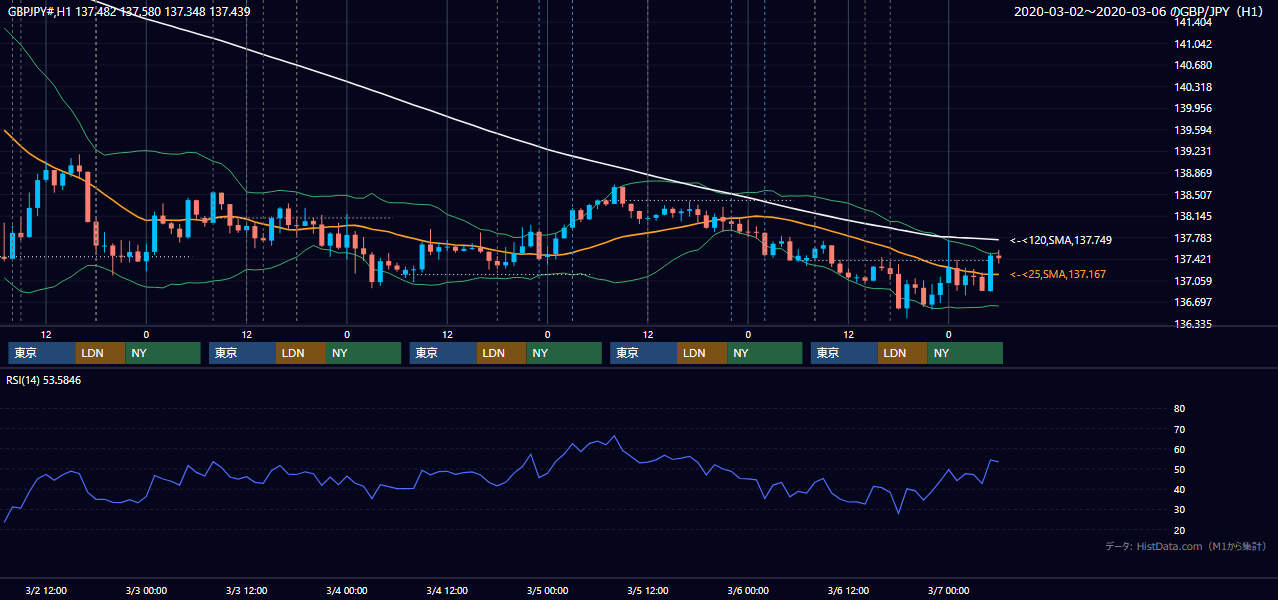Click the RSI 60 level label
The height and width of the screenshot is (600, 1278).
[1179, 449]
